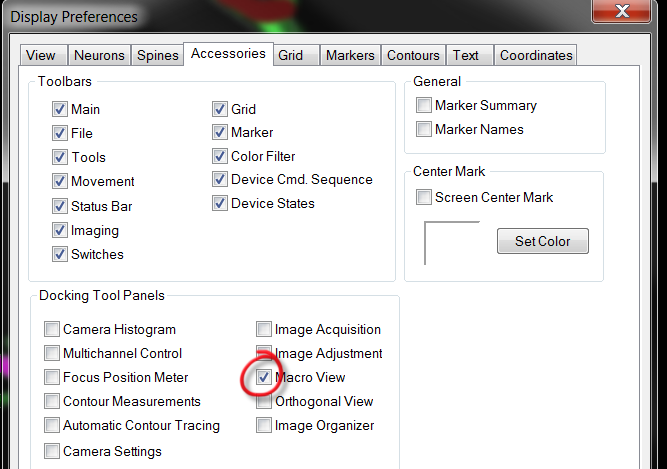Viewport: 667px width, 469px height.
Task: Enable the Camera Histogram panel
Action: [52, 329]
